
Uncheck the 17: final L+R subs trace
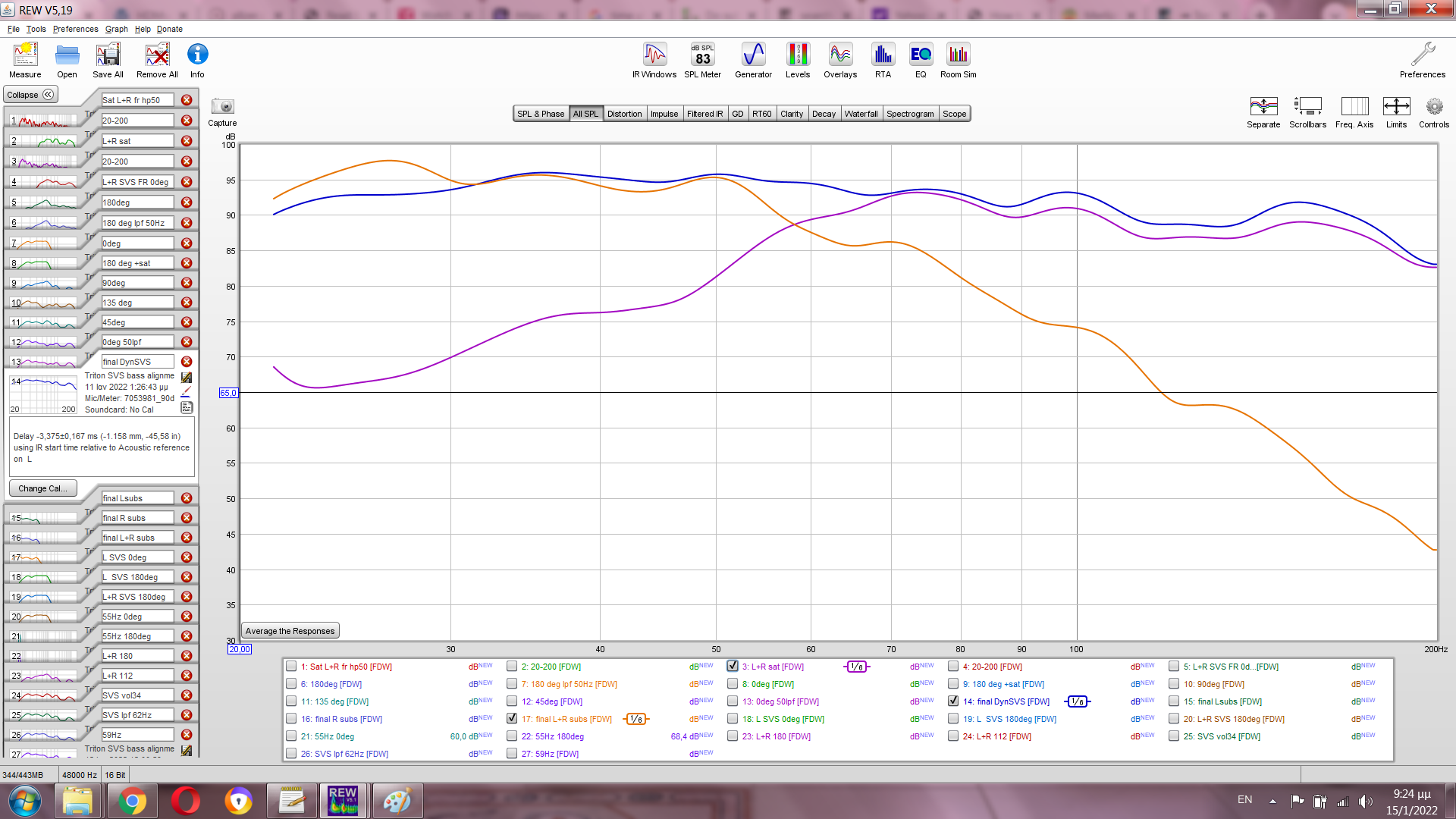tap(512, 719)
